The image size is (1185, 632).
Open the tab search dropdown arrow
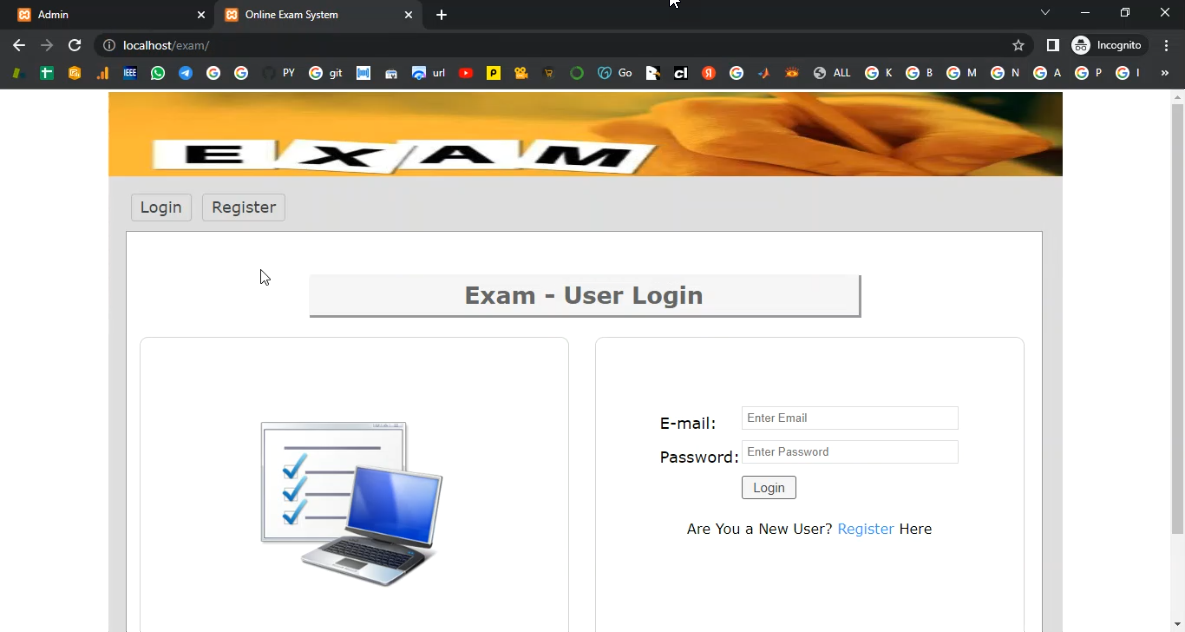[1045, 13]
